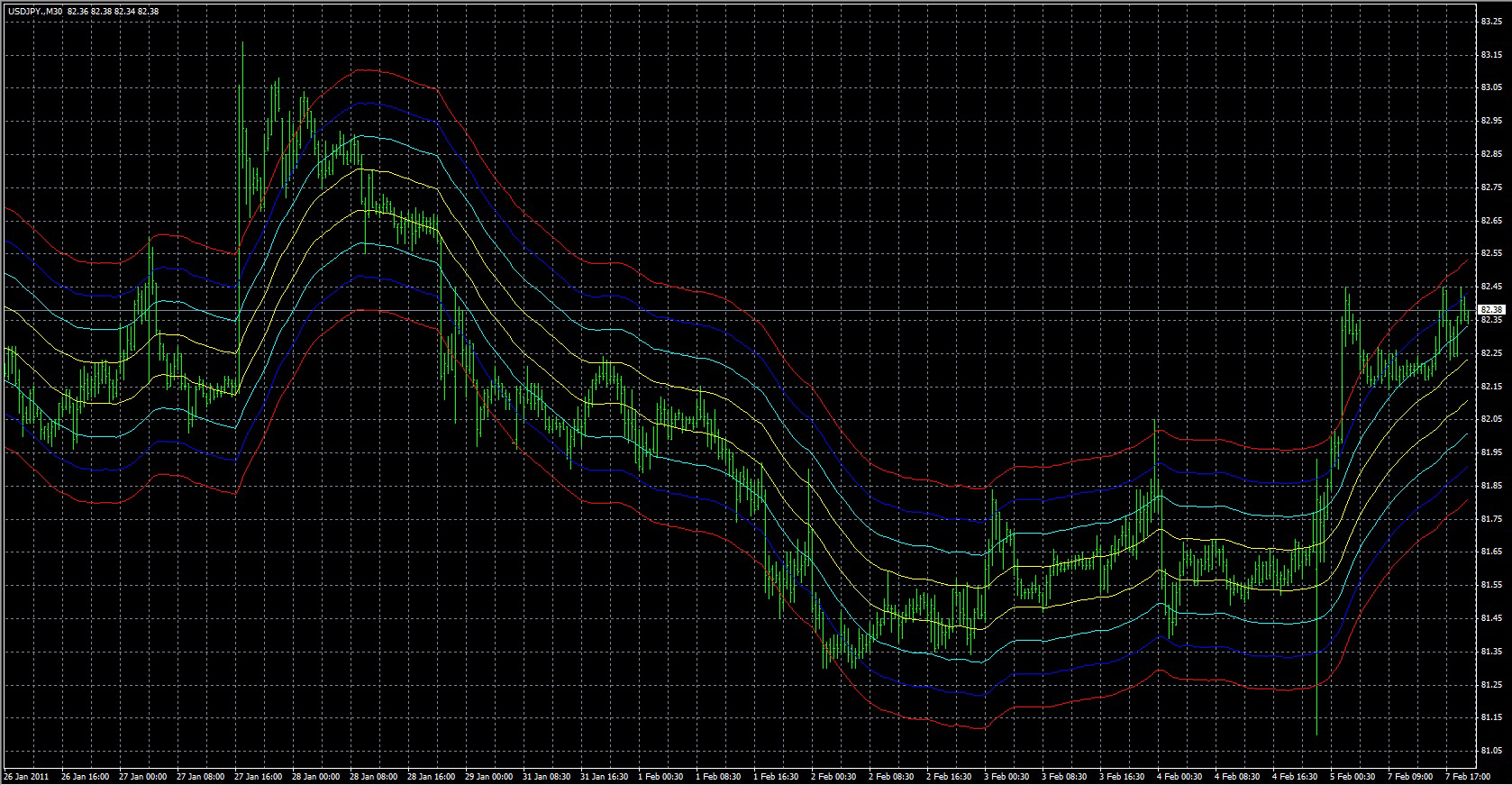Screen dimensions: 1512x785
Task: Click the 81.95 price axis label
Action: tap(1490, 452)
